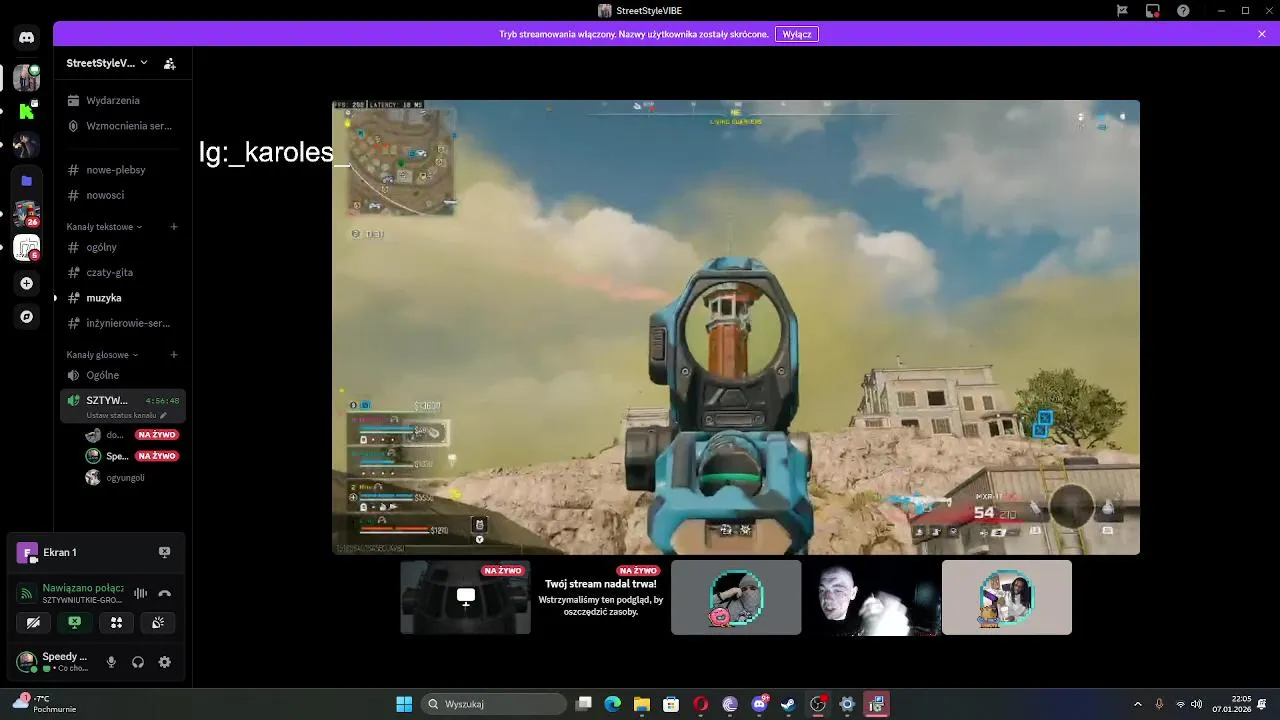The height and width of the screenshot is (720, 1280).
Task: Expand the StreetStyleV... server name dropdown
Action: pos(107,63)
